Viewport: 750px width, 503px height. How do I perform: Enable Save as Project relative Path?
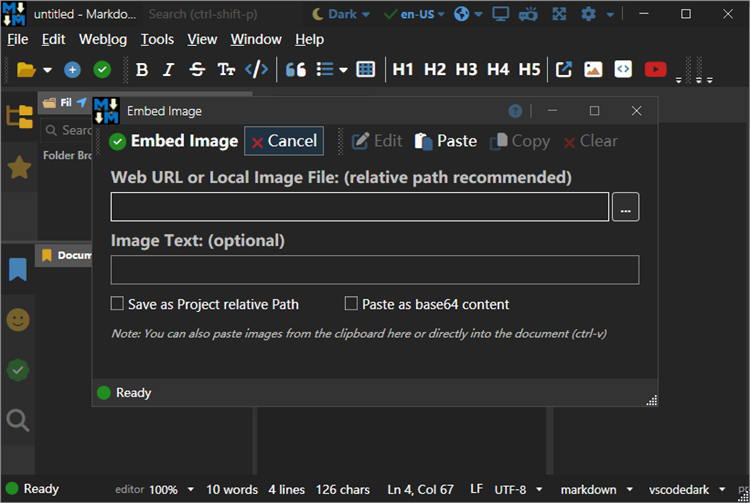[117, 303]
